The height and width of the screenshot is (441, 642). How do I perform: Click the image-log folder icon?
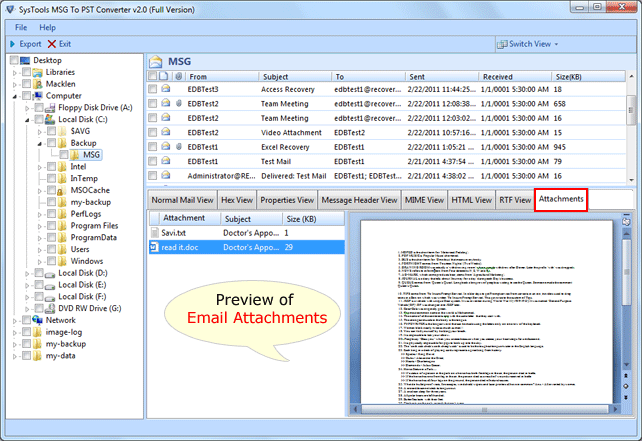point(37,332)
